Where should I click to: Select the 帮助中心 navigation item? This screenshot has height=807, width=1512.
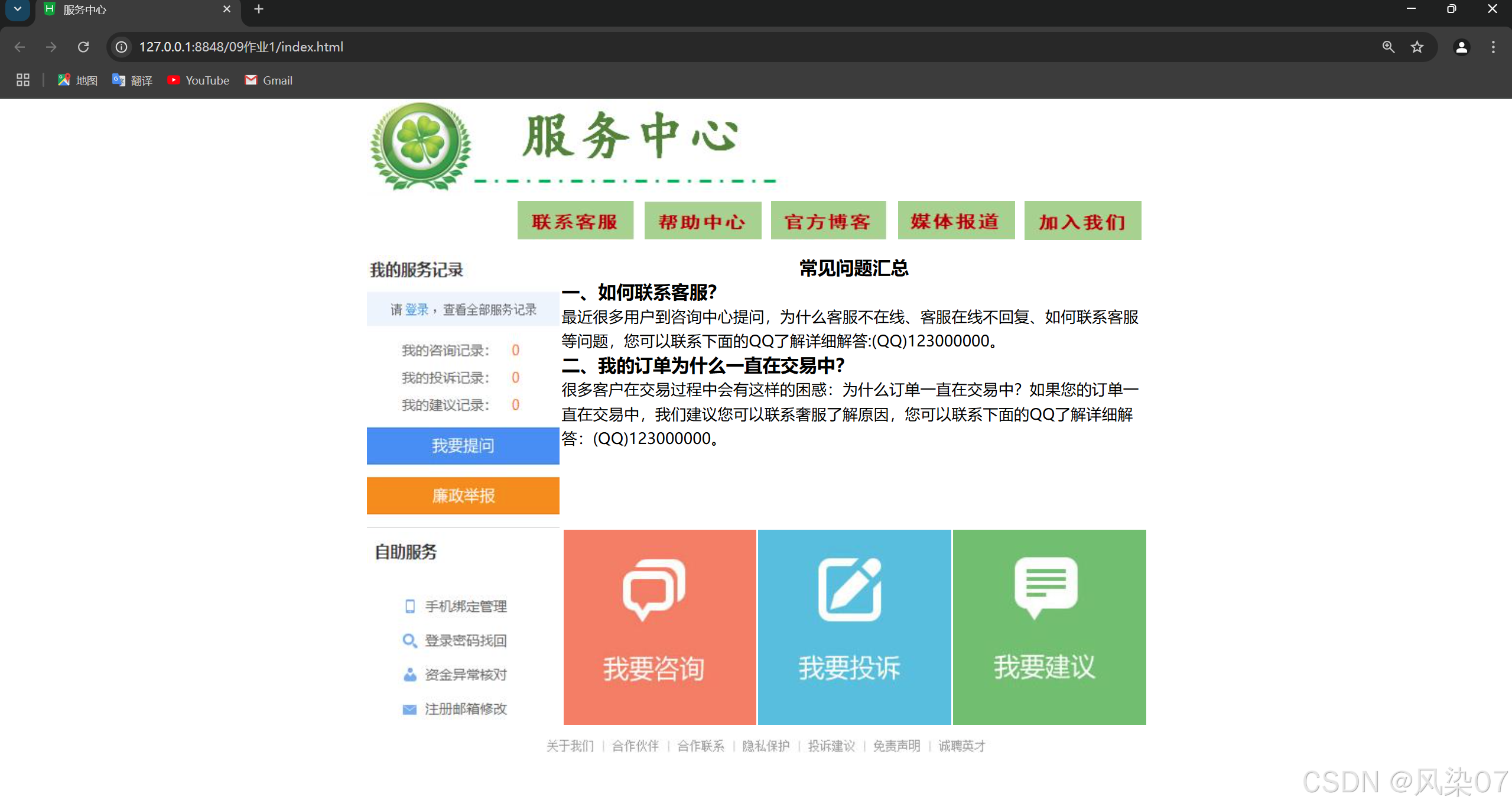coord(702,221)
